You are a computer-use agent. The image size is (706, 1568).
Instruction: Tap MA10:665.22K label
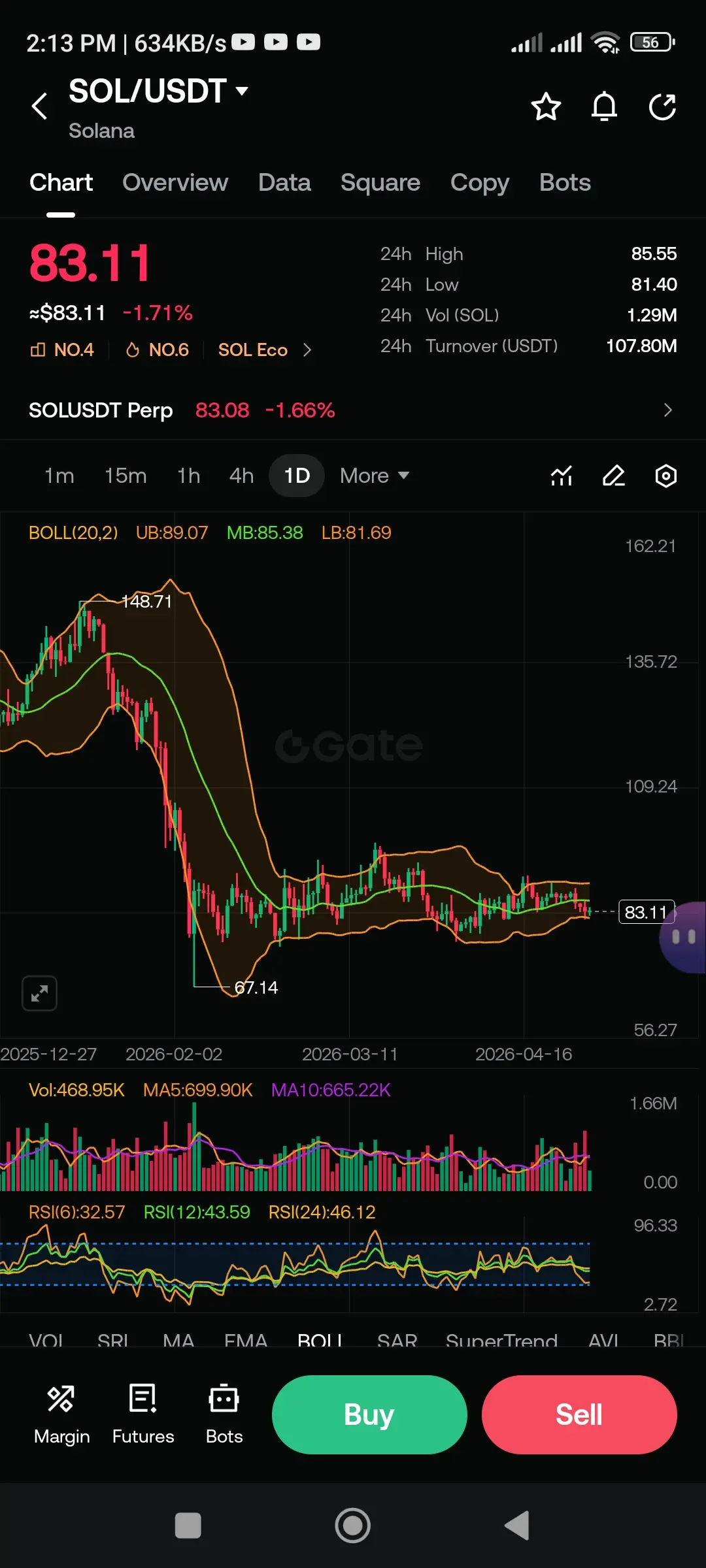pyautogui.click(x=331, y=1090)
